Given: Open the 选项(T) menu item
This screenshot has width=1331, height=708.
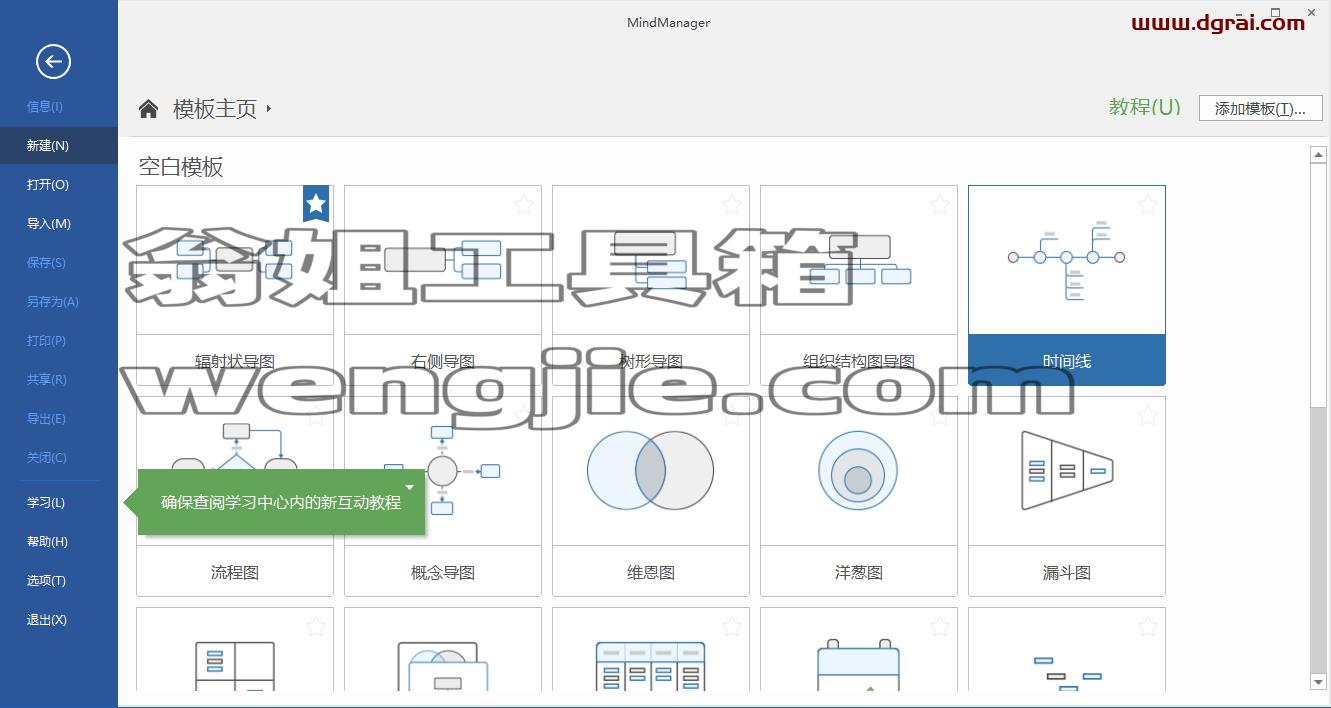Looking at the screenshot, I should point(59,580).
